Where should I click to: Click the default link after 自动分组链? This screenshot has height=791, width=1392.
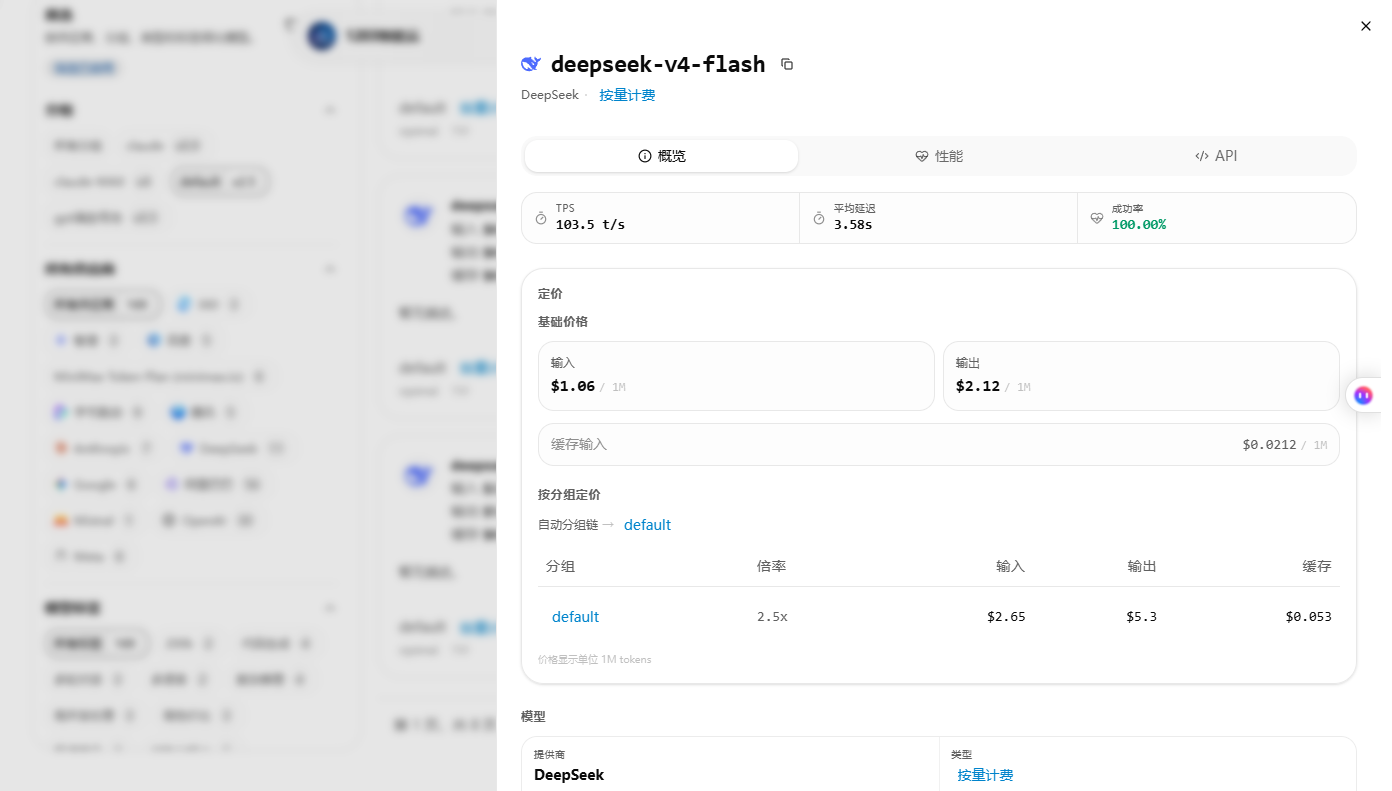(647, 525)
